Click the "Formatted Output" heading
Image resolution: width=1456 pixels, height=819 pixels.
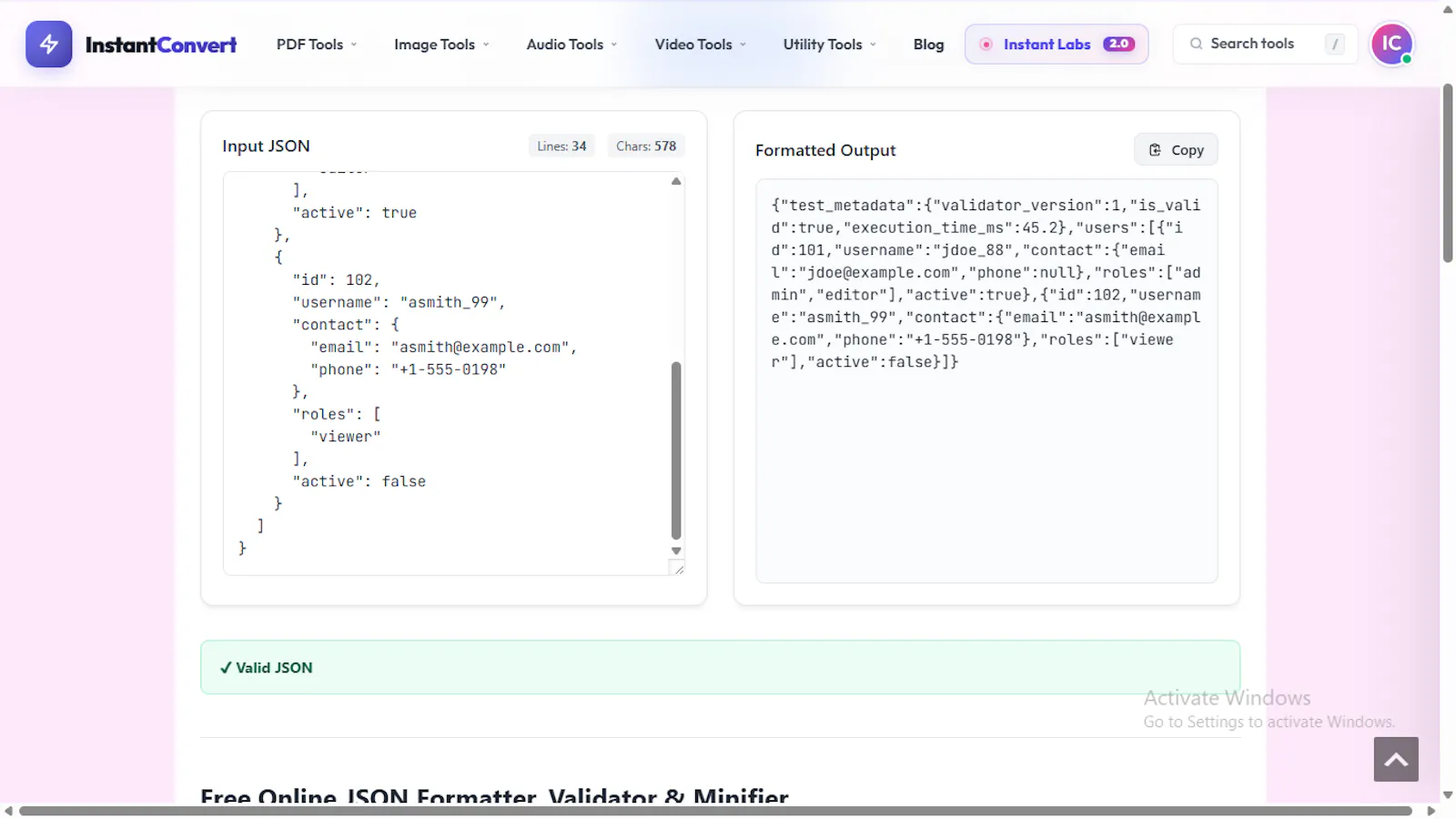825,150
